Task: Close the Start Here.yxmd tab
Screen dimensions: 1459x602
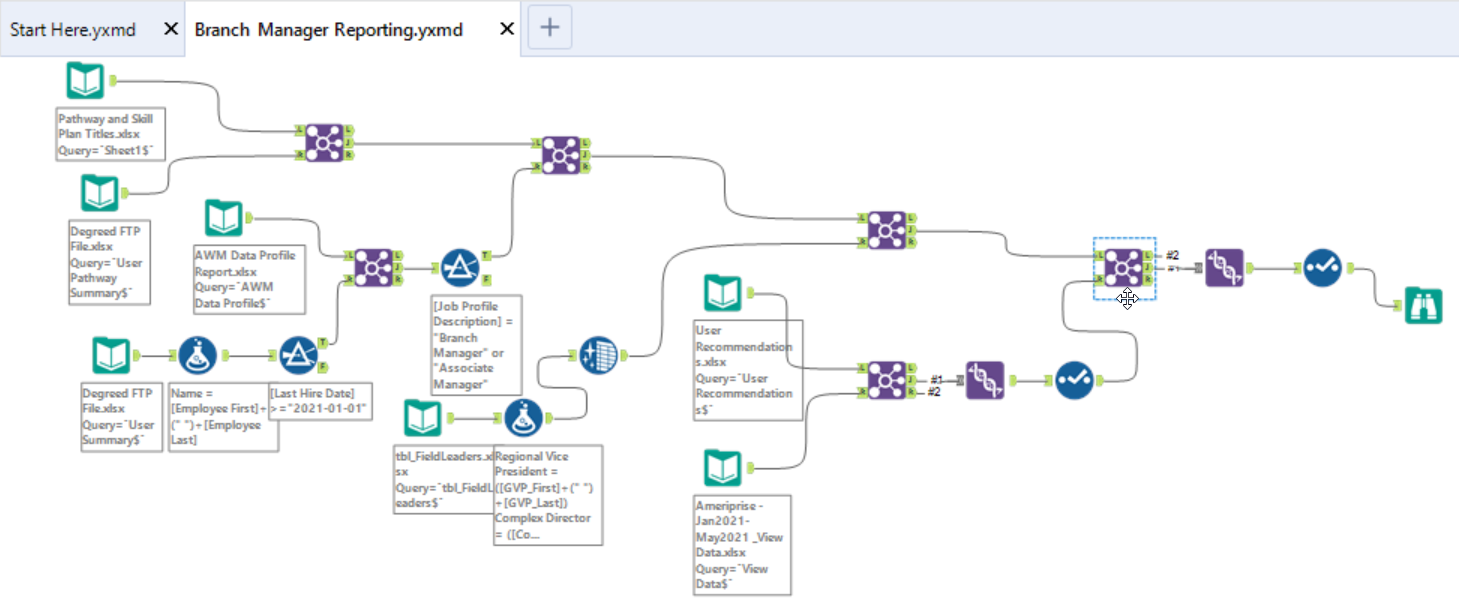Action: (x=168, y=28)
